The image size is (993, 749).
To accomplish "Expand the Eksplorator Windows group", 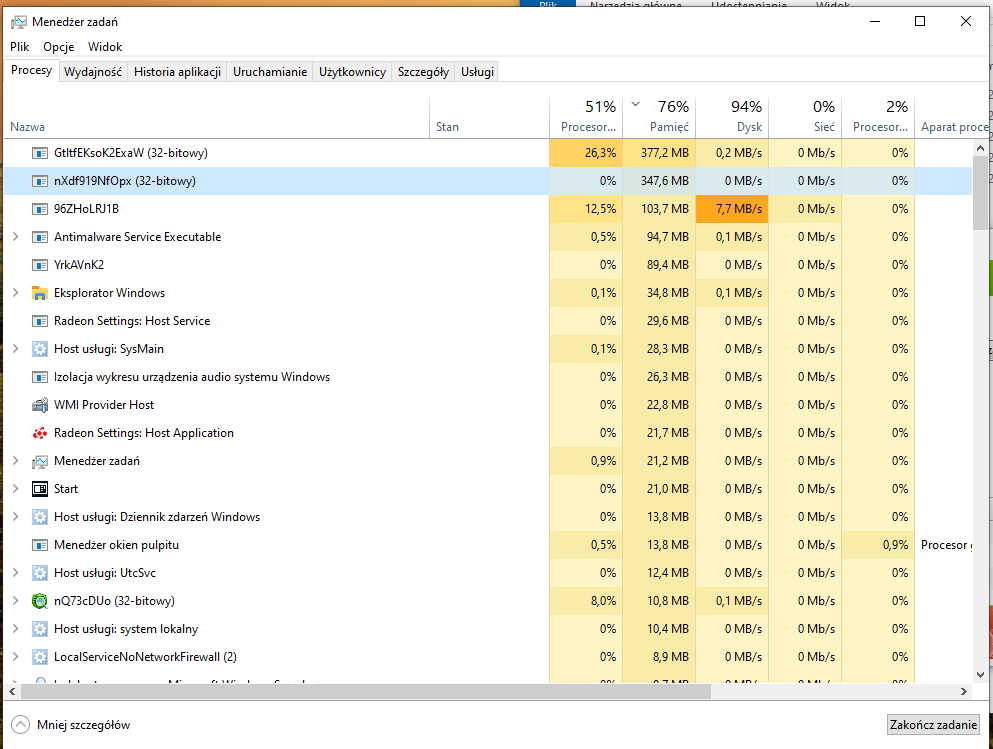I will pyautogui.click(x=16, y=293).
